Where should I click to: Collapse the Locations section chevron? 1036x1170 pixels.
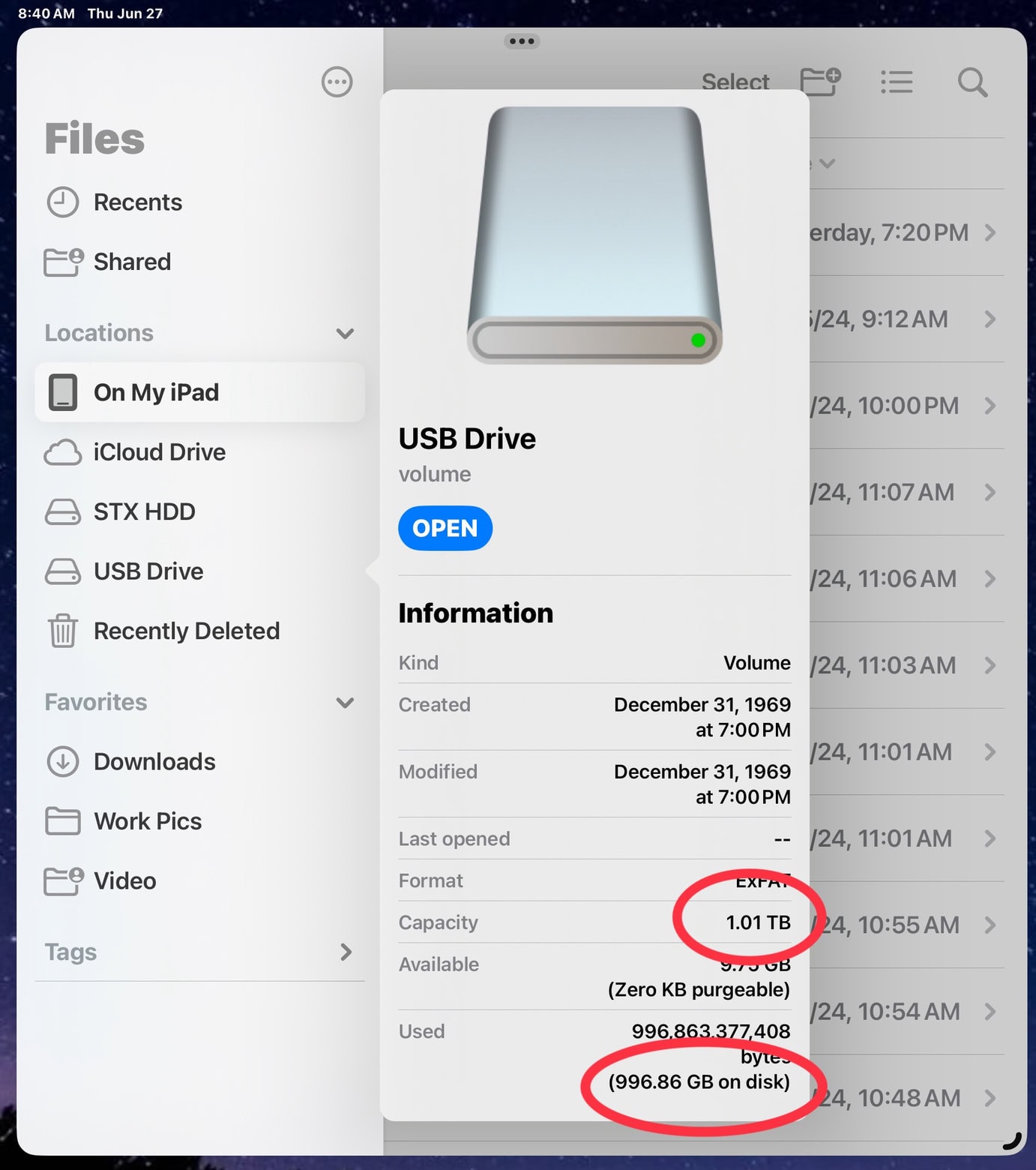(x=345, y=333)
